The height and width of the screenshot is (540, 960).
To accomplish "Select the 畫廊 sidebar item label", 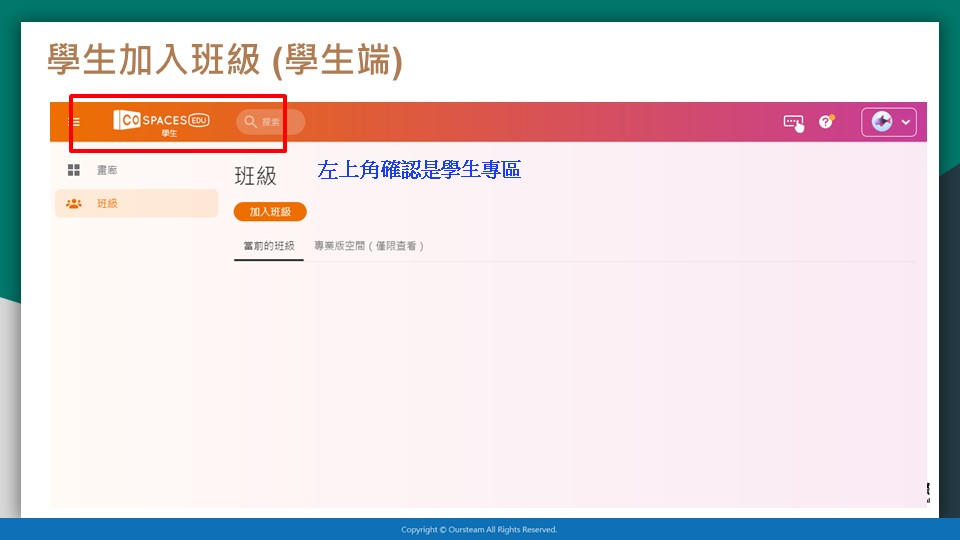I will pyautogui.click(x=107, y=170).
